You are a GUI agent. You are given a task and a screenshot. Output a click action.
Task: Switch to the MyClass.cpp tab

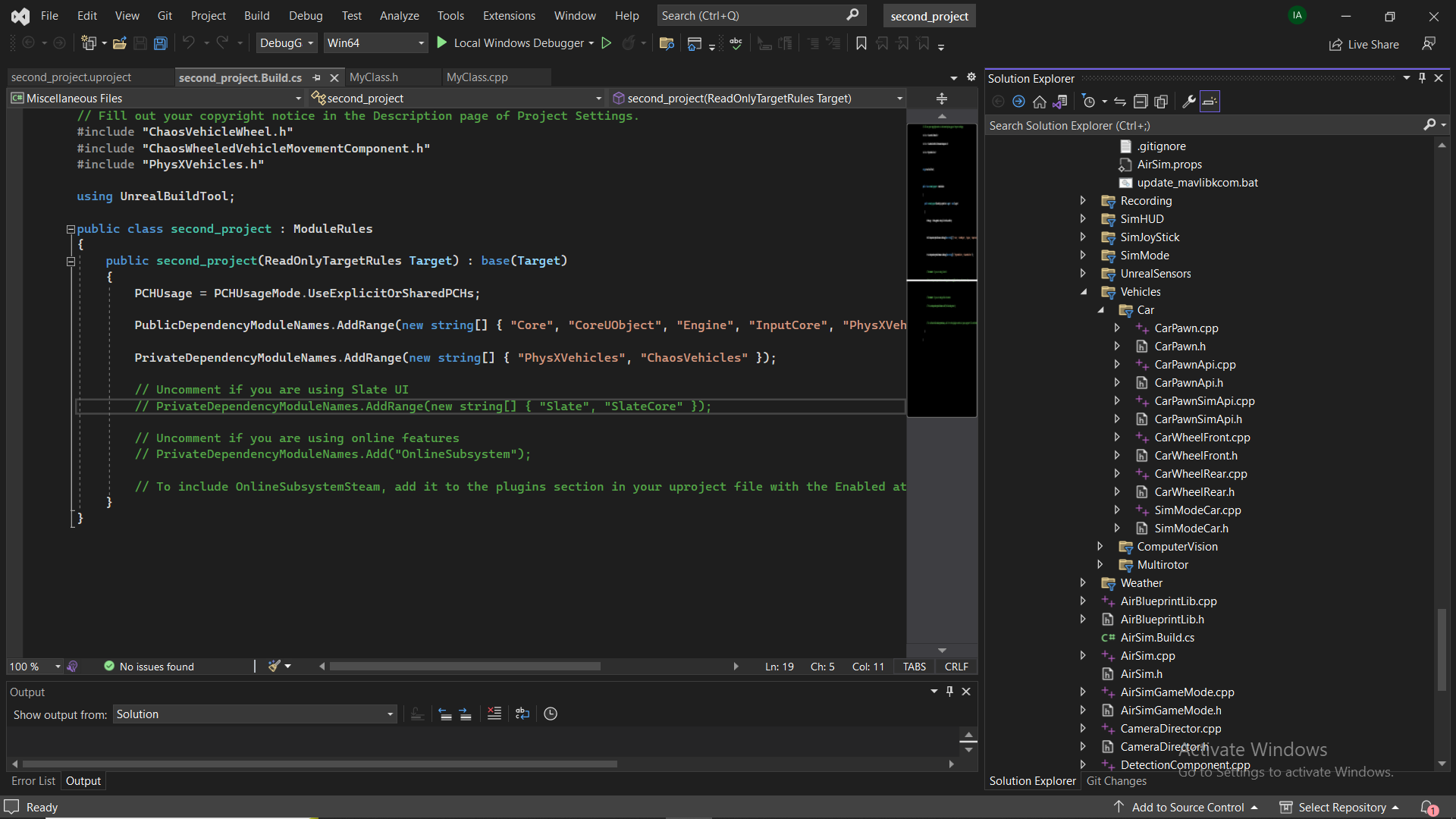coord(477,77)
